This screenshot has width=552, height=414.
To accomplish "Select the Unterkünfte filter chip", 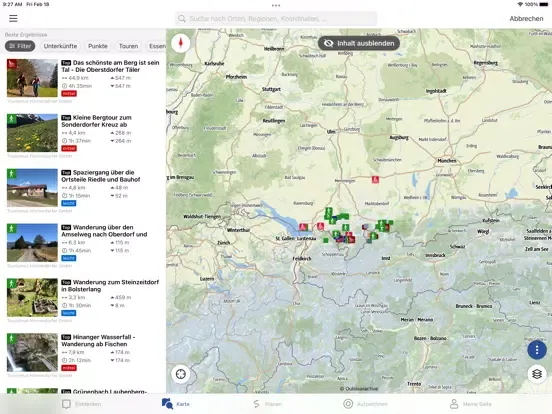I will (x=60, y=46).
